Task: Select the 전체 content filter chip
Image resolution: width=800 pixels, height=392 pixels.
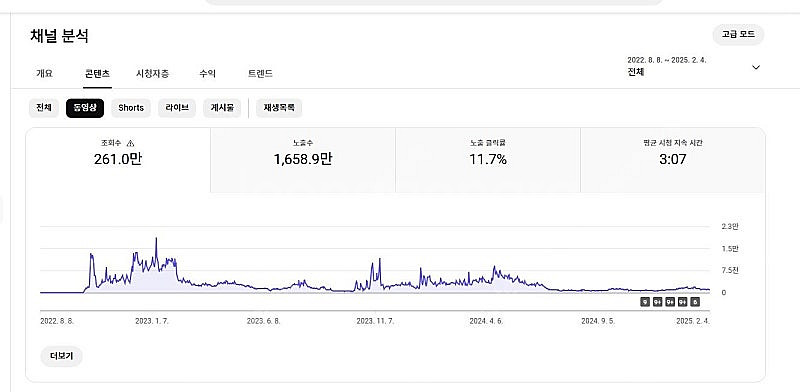Action: tap(44, 108)
